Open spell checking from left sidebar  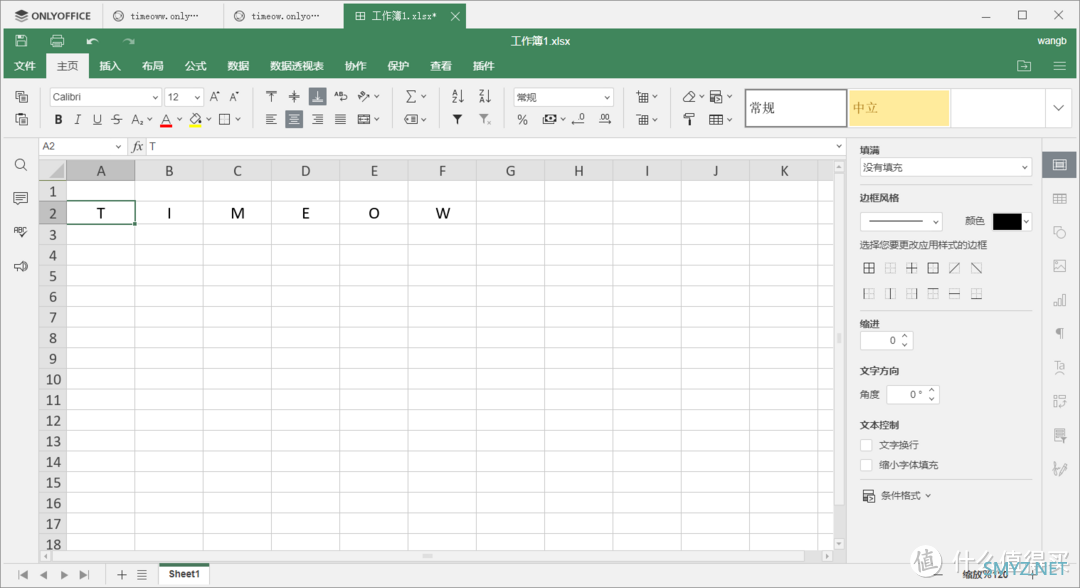click(21, 231)
